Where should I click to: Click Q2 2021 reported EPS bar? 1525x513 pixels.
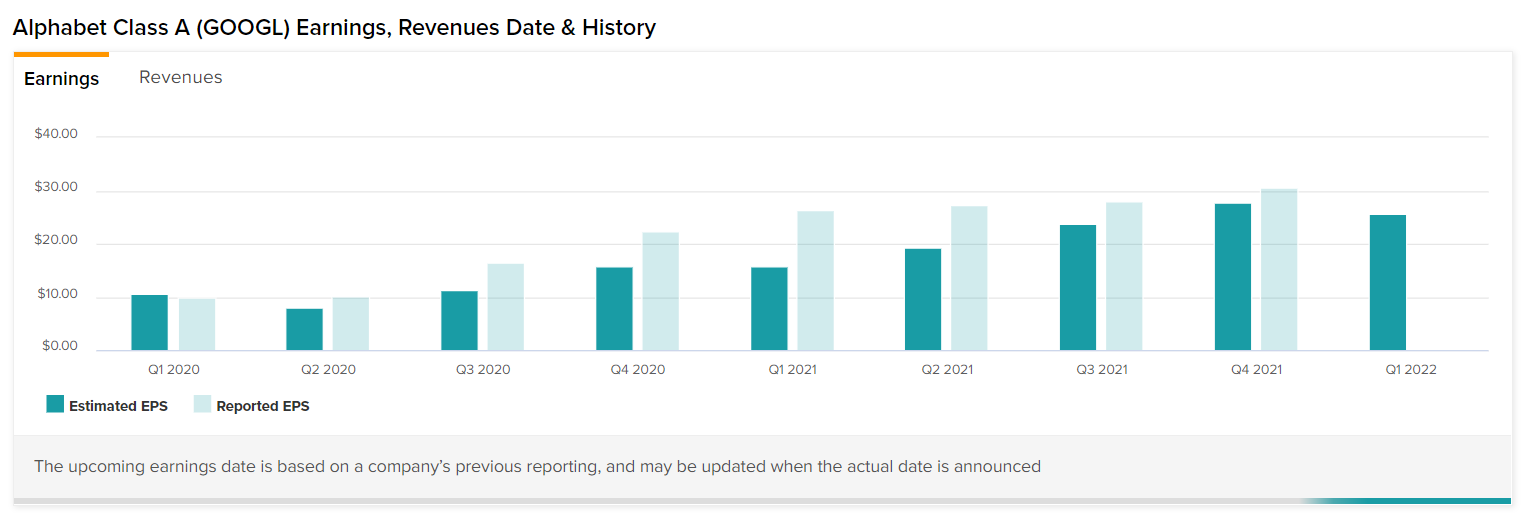click(970, 279)
